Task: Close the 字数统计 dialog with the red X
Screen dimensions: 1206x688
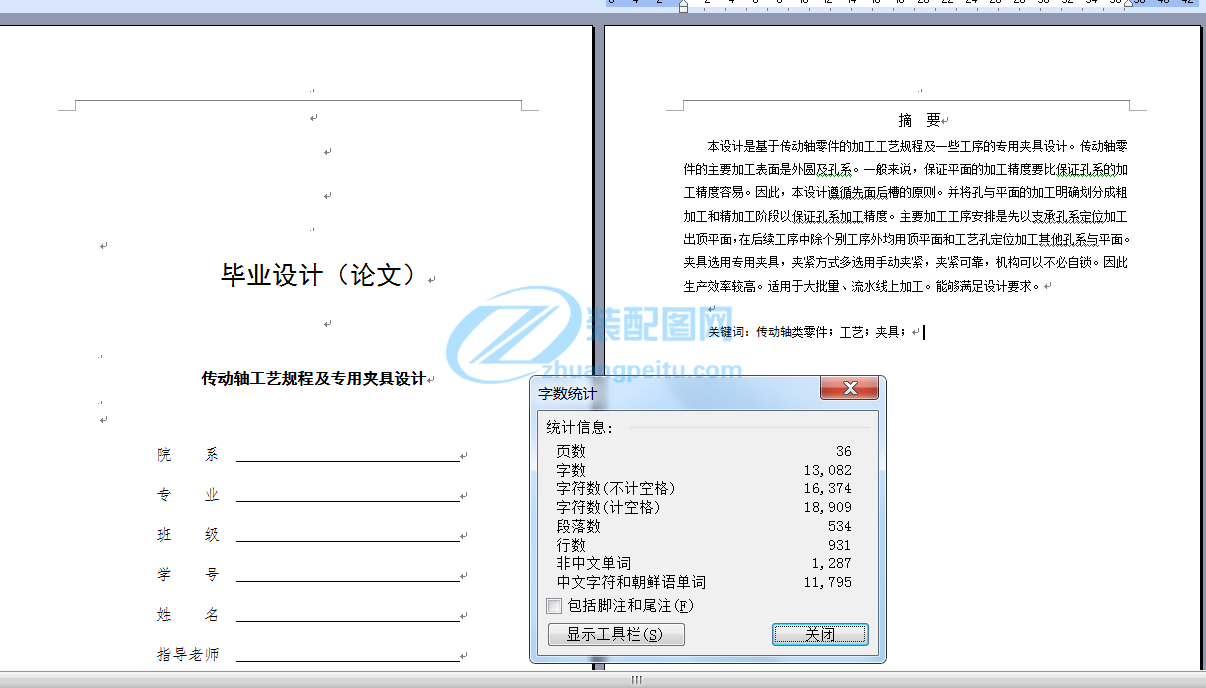Action: coord(849,388)
